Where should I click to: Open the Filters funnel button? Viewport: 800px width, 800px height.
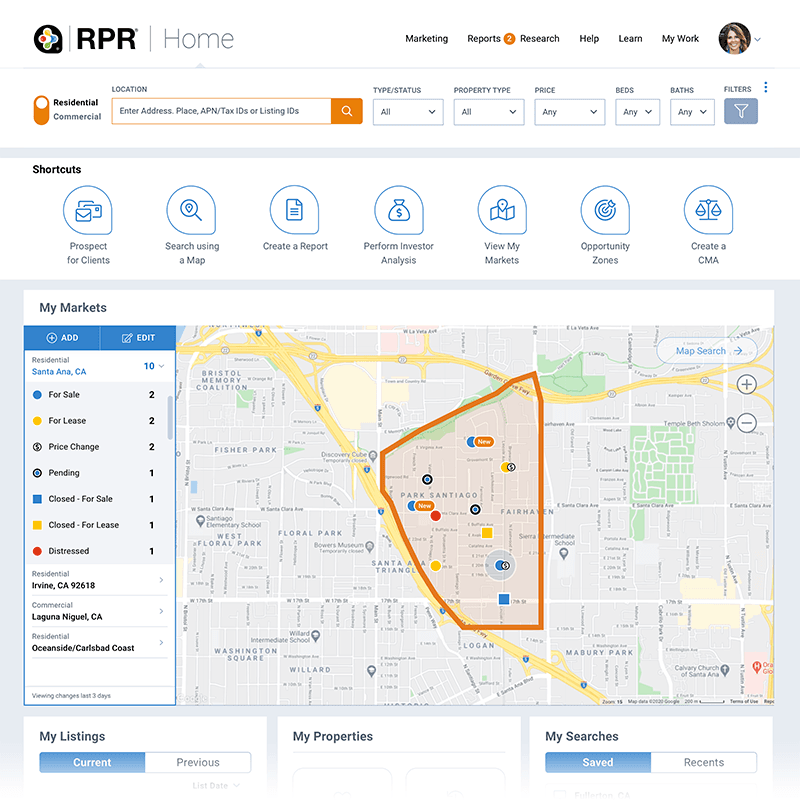click(740, 111)
